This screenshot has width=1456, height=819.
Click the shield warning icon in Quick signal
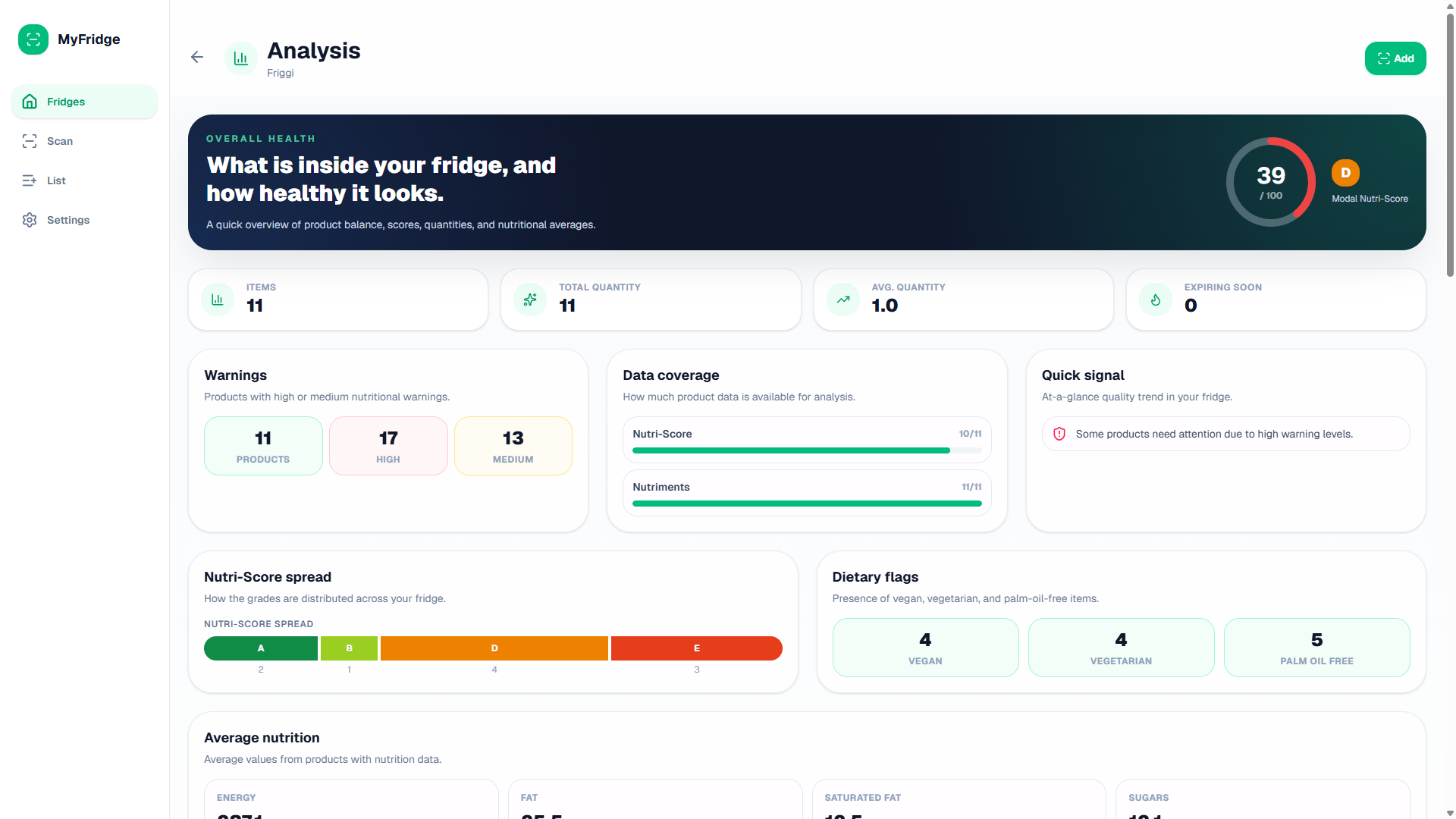coord(1059,434)
